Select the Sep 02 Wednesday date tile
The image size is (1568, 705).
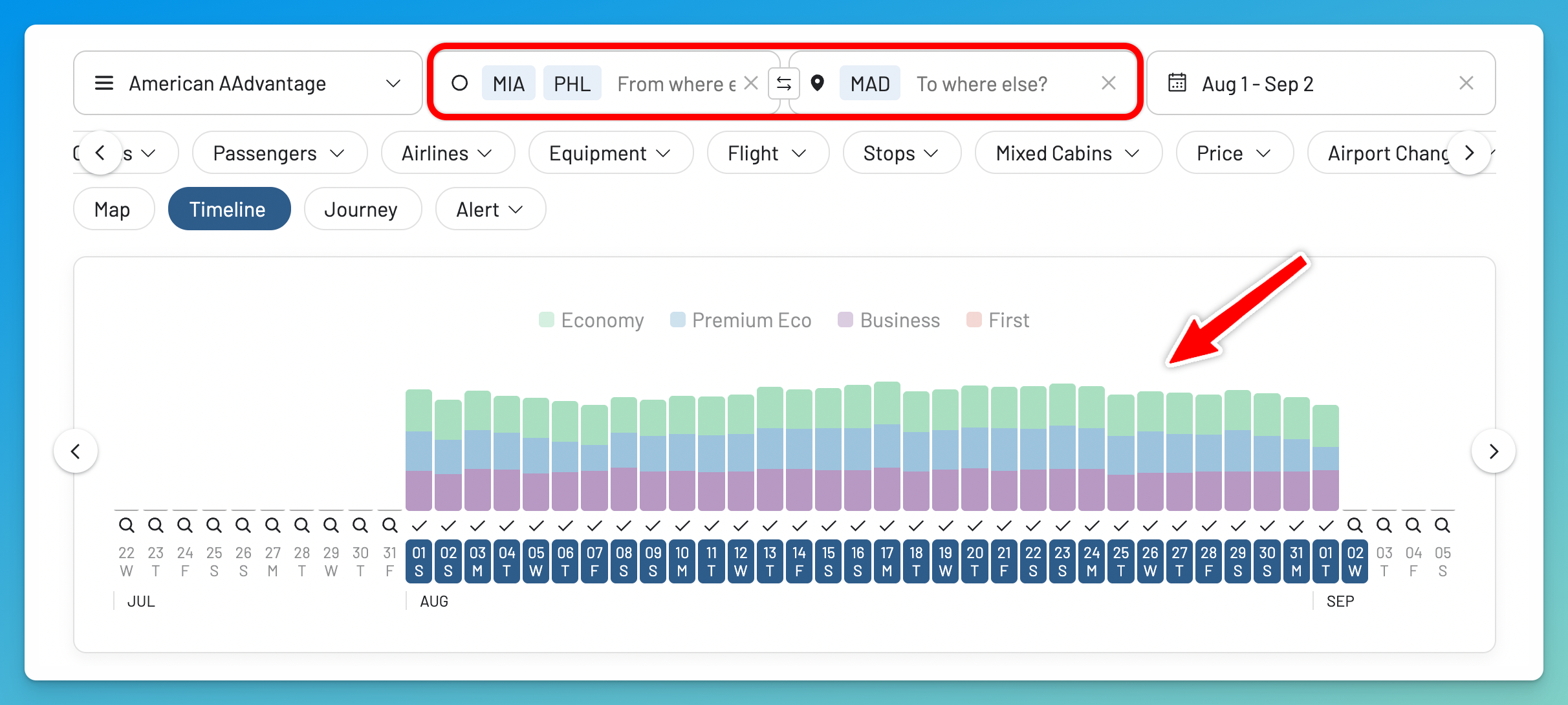pos(1355,561)
